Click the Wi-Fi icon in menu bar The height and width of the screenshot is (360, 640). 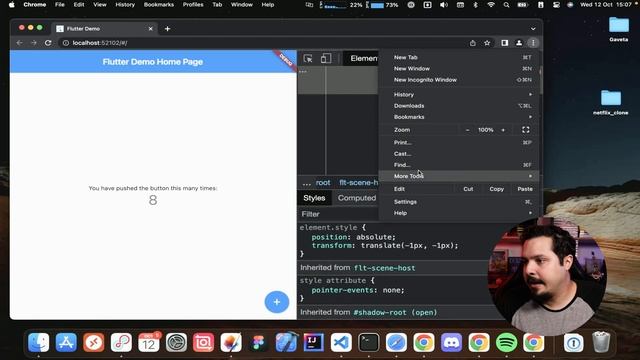[x=491, y=5]
